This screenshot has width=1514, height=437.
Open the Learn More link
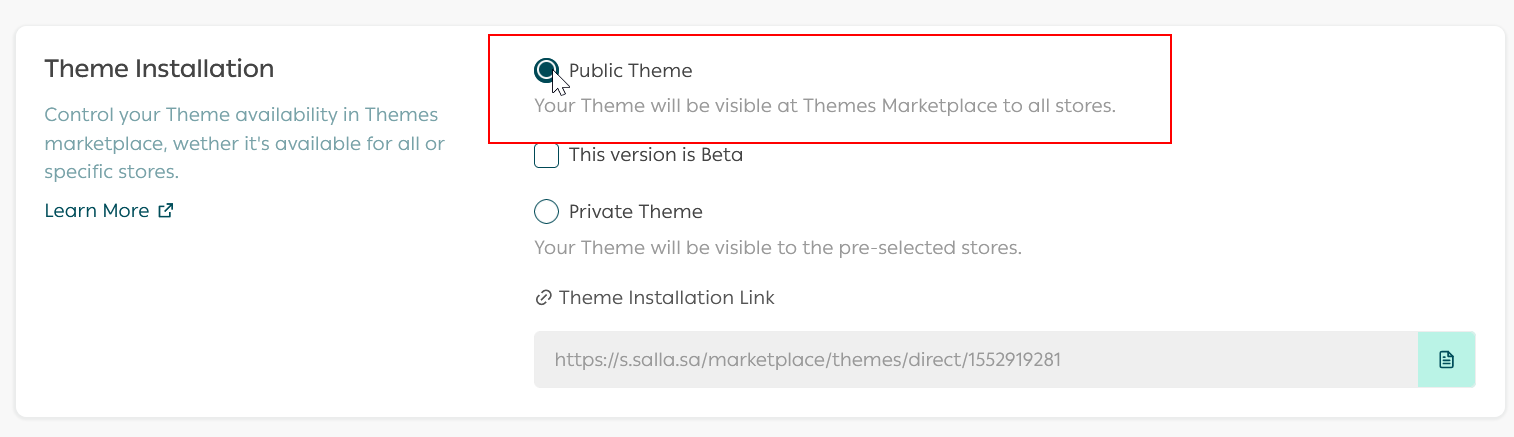(x=97, y=211)
